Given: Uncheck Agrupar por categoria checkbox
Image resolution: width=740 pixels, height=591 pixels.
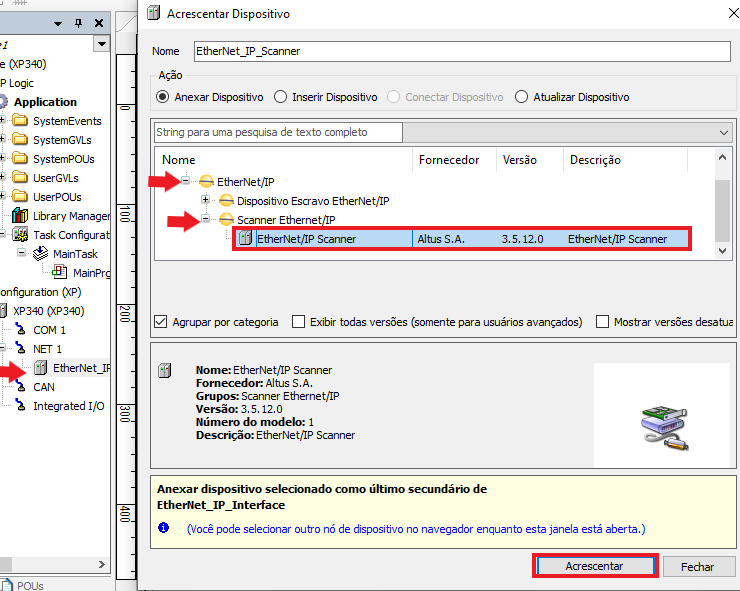Looking at the screenshot, I should click(x=161, y=322).
